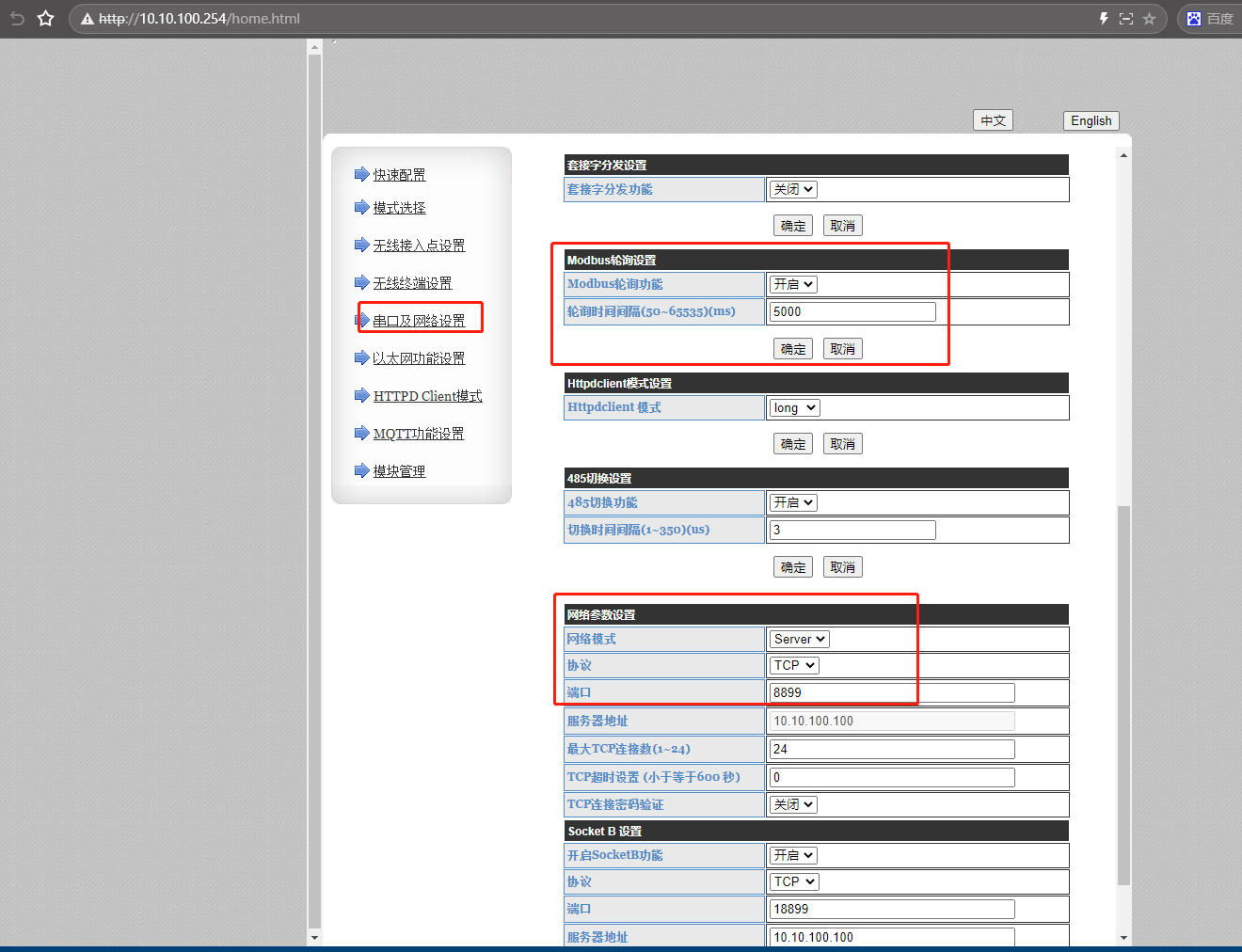The height and width of the screenshot is (952, 1242).
Task: Click the page's vertical scrollbar thumb
Action: point(1123,696)
